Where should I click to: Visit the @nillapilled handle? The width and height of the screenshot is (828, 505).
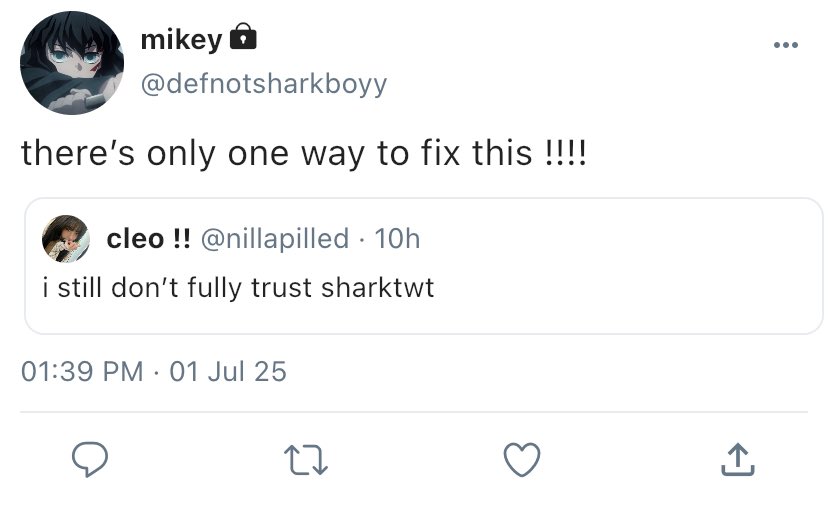point(275,238)
